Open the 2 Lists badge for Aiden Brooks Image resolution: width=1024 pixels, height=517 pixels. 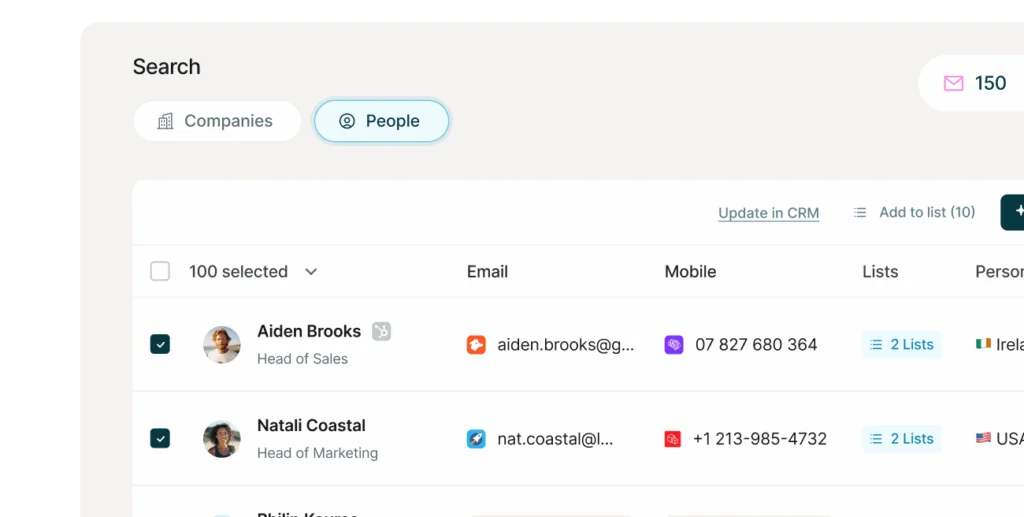(x=902, y=344)
